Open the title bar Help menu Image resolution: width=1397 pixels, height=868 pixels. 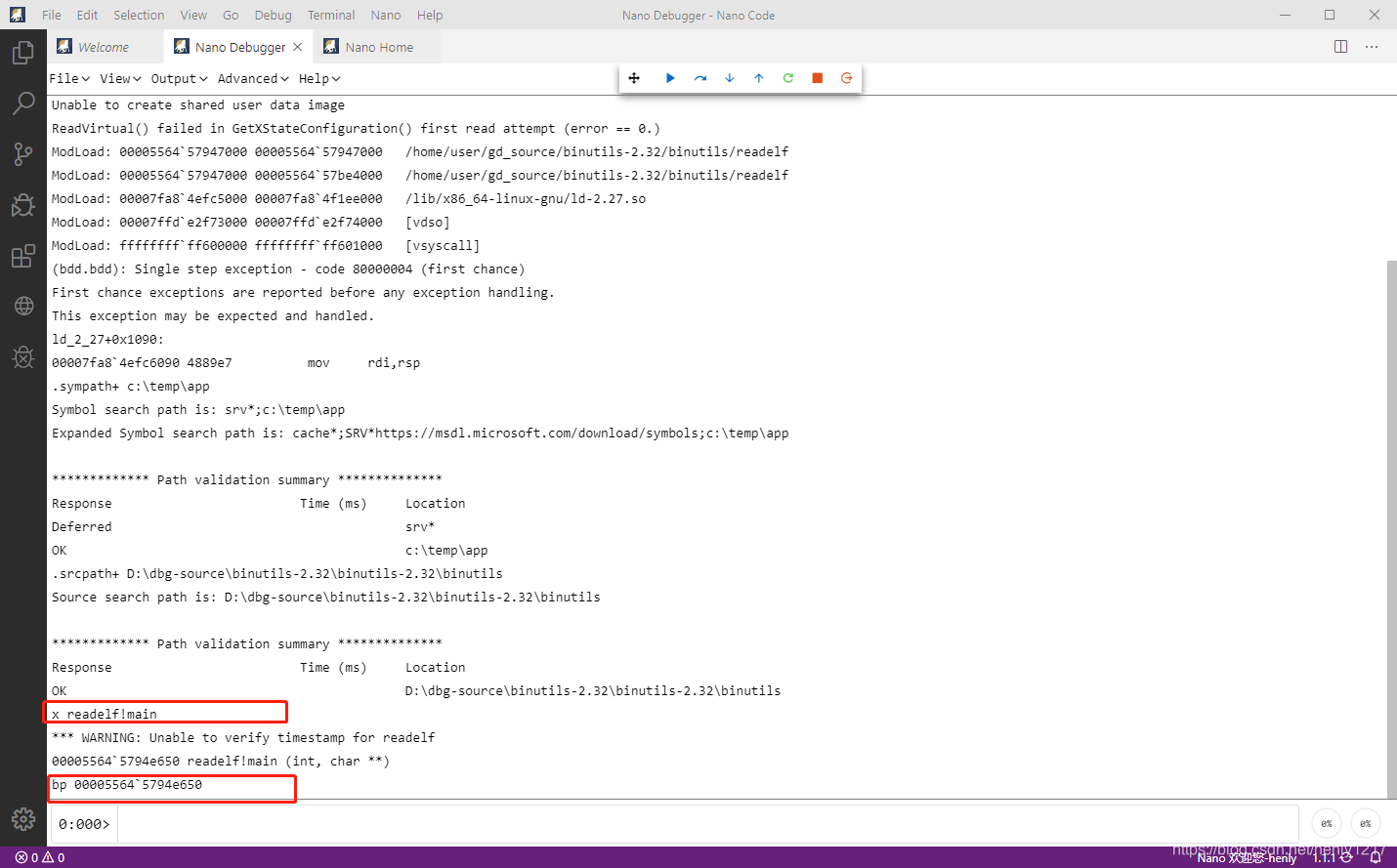430,15
